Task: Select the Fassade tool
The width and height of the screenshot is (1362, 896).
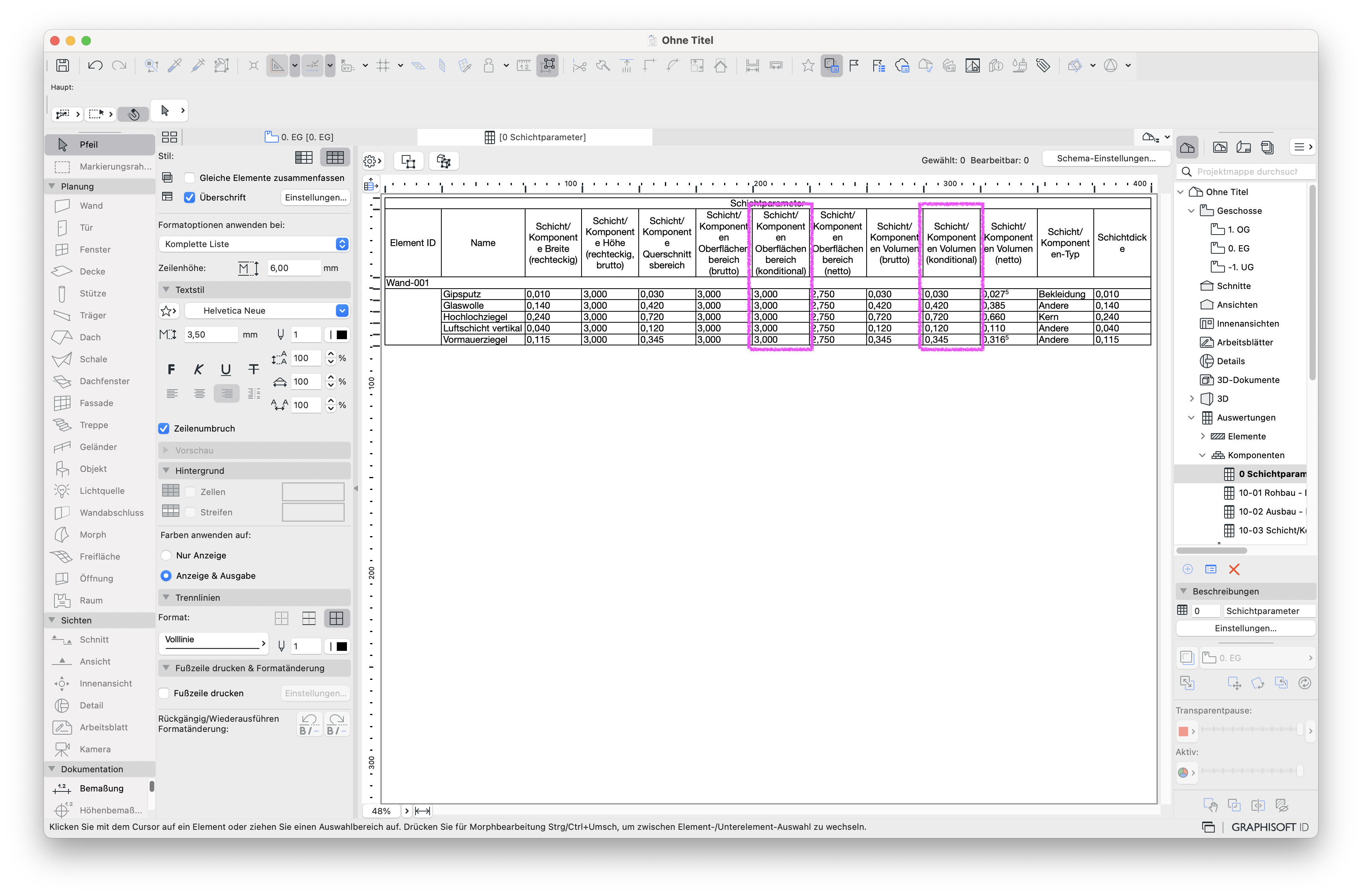Action: pyautogui.click(x=100, y=403)
